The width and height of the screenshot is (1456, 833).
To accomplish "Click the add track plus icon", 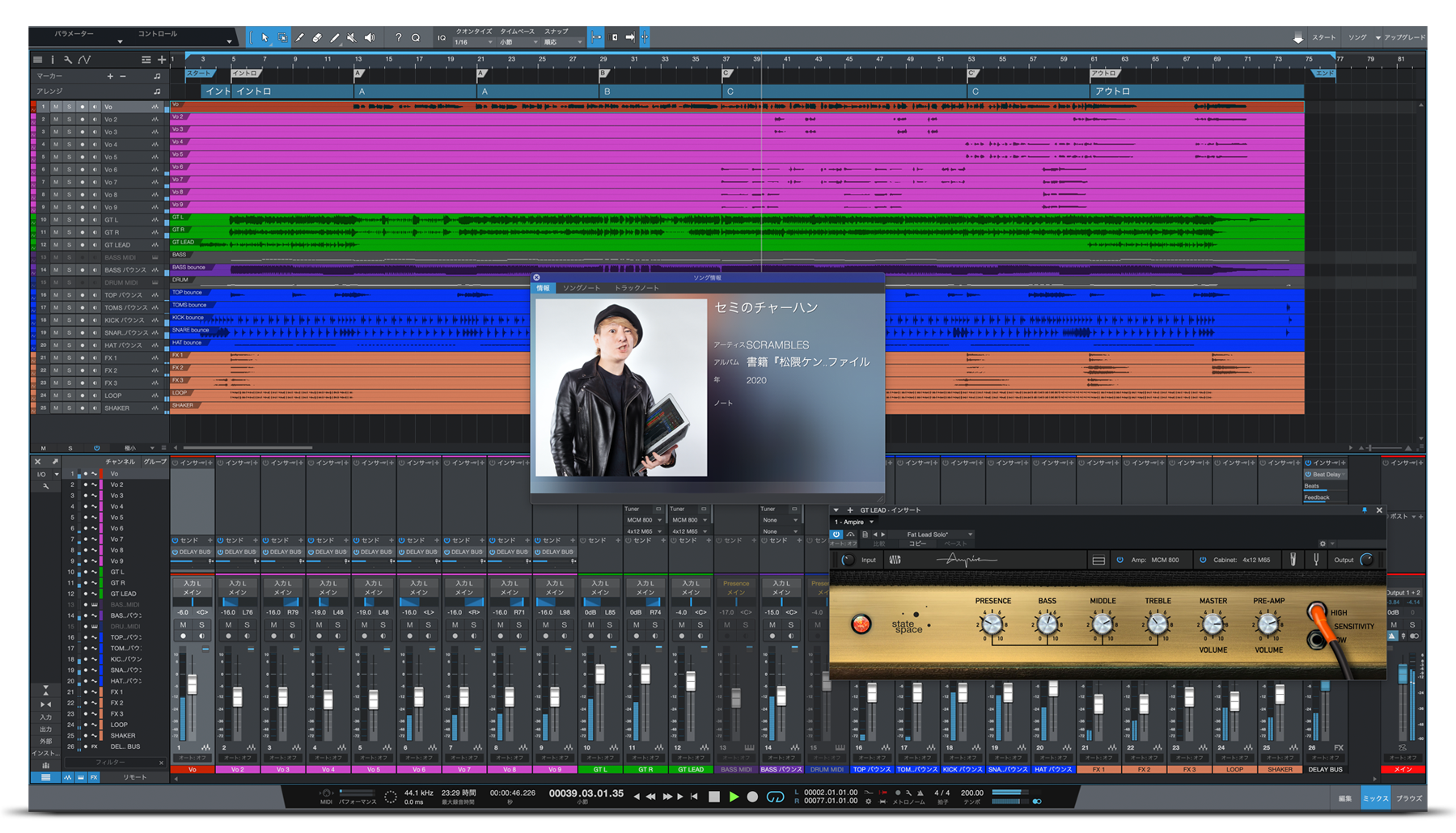I will (162, 60).
